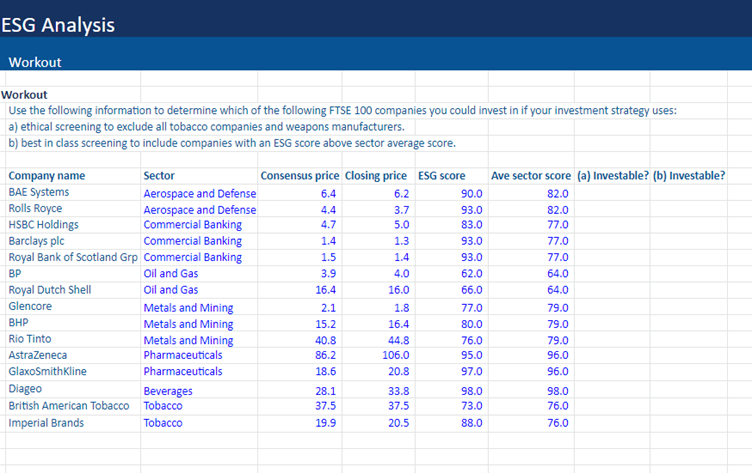Click the Consensus price header cell
This screenshot has height=473, width=752.
pyautogui.click(x=299, y=176)
